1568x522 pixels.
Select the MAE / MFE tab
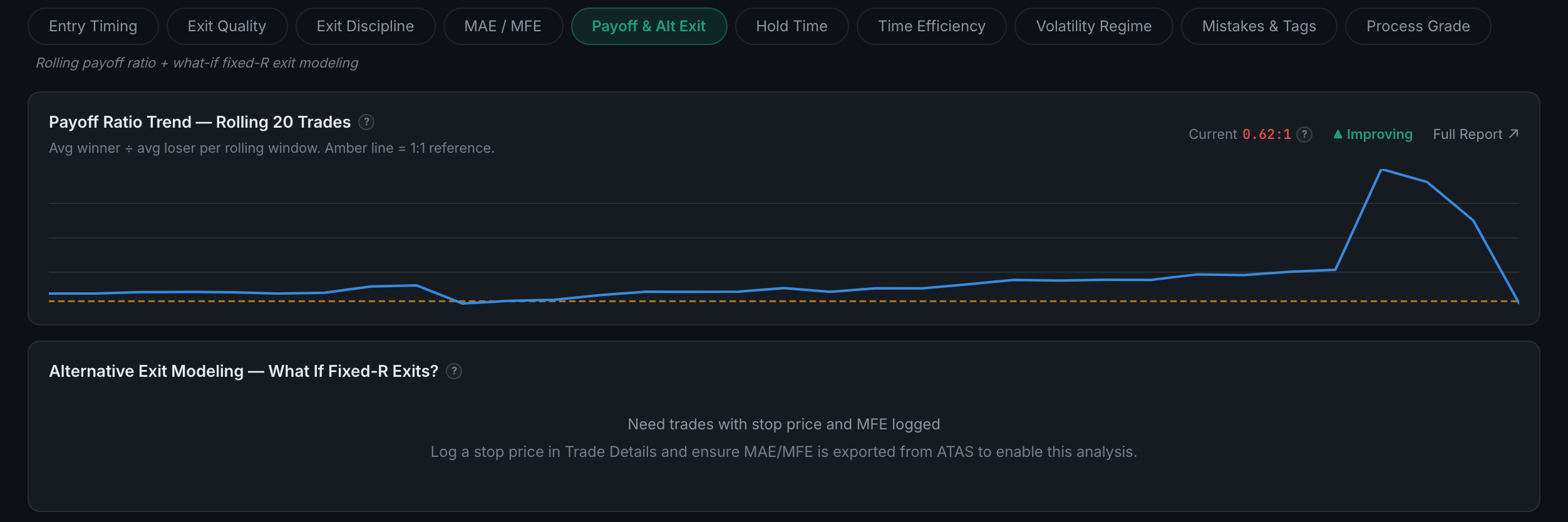[x=503, y=26]
